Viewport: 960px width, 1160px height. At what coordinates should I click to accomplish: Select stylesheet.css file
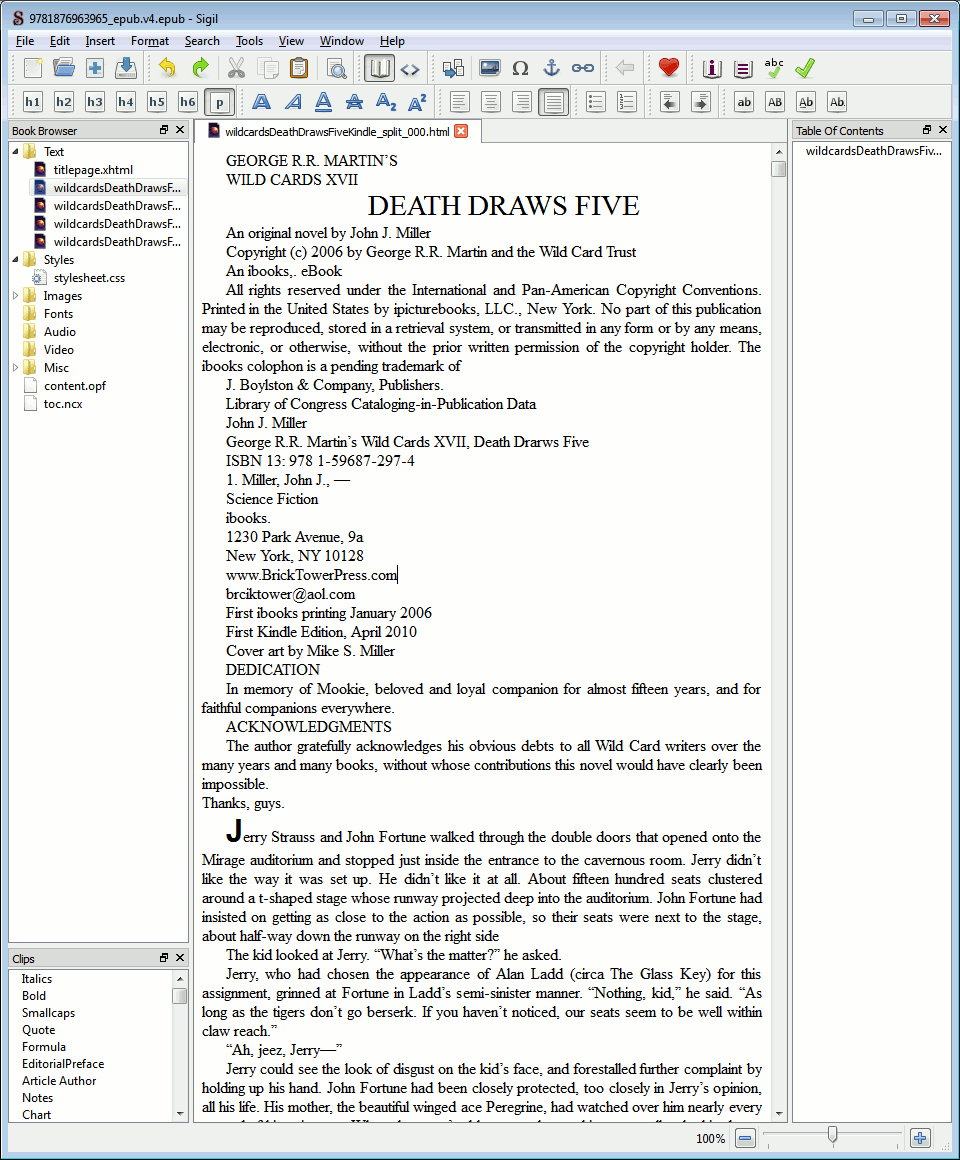coord(89,277)
